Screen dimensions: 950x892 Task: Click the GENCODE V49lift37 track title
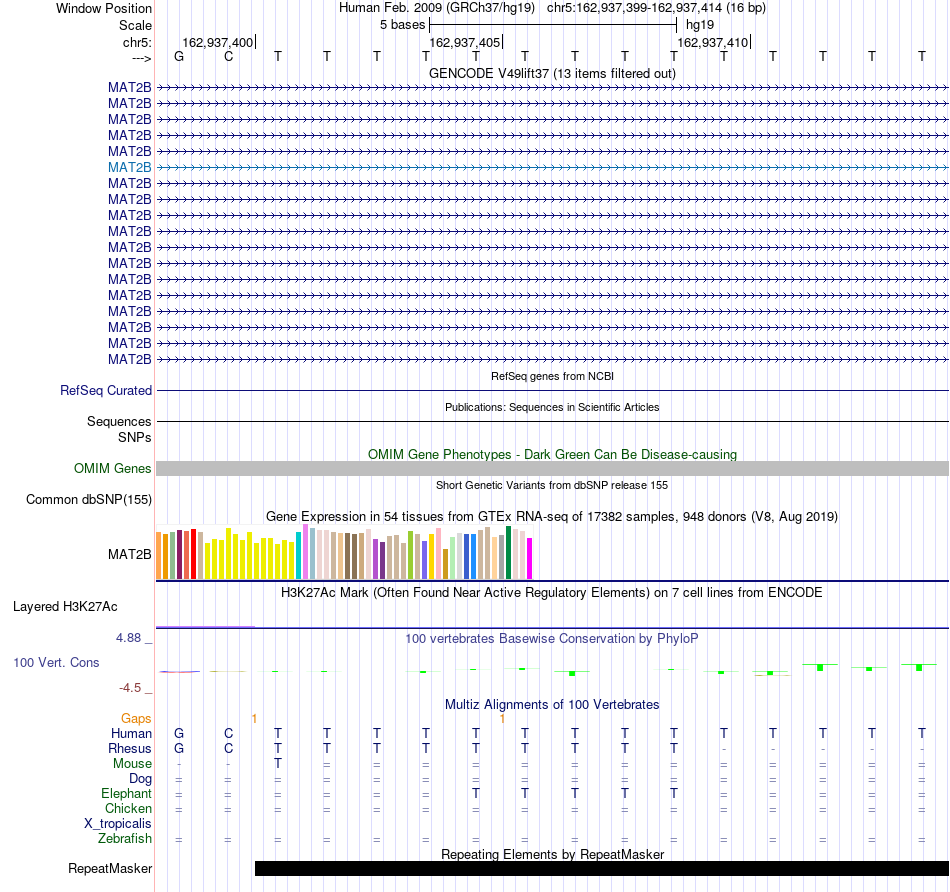(x=552, y=73)
